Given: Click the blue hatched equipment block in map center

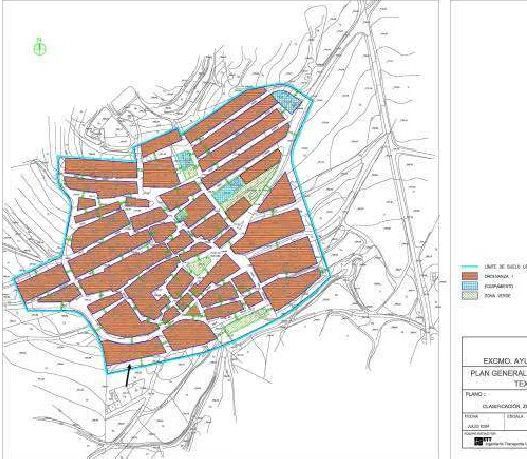Looking at the screenshot, I should coord(228,190).
